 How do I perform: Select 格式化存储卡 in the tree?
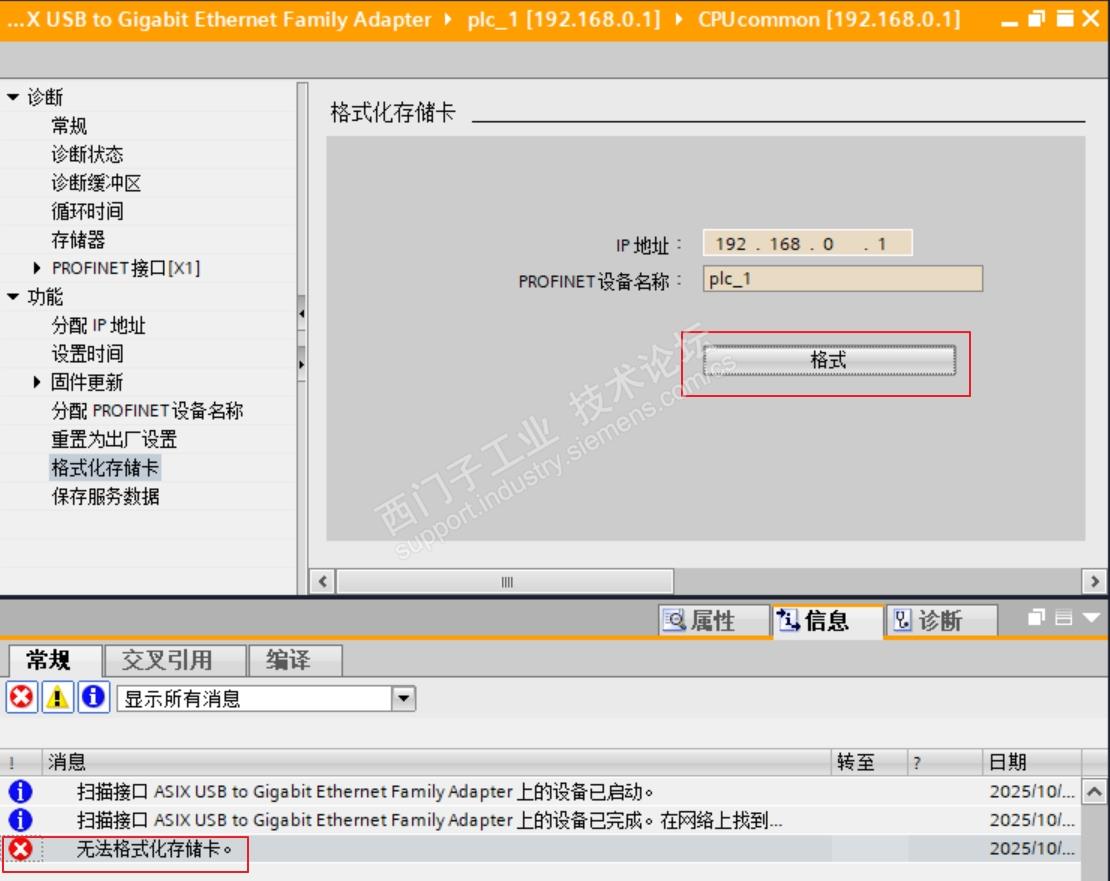coord(105,468)
